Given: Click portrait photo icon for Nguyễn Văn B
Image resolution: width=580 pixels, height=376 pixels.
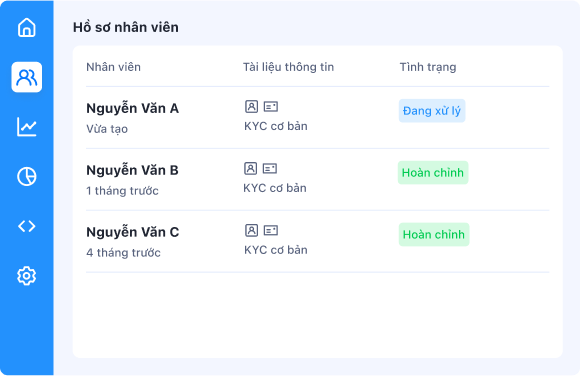Looking at the screenshot, I should pyautogui.click(x=250, y=168).
